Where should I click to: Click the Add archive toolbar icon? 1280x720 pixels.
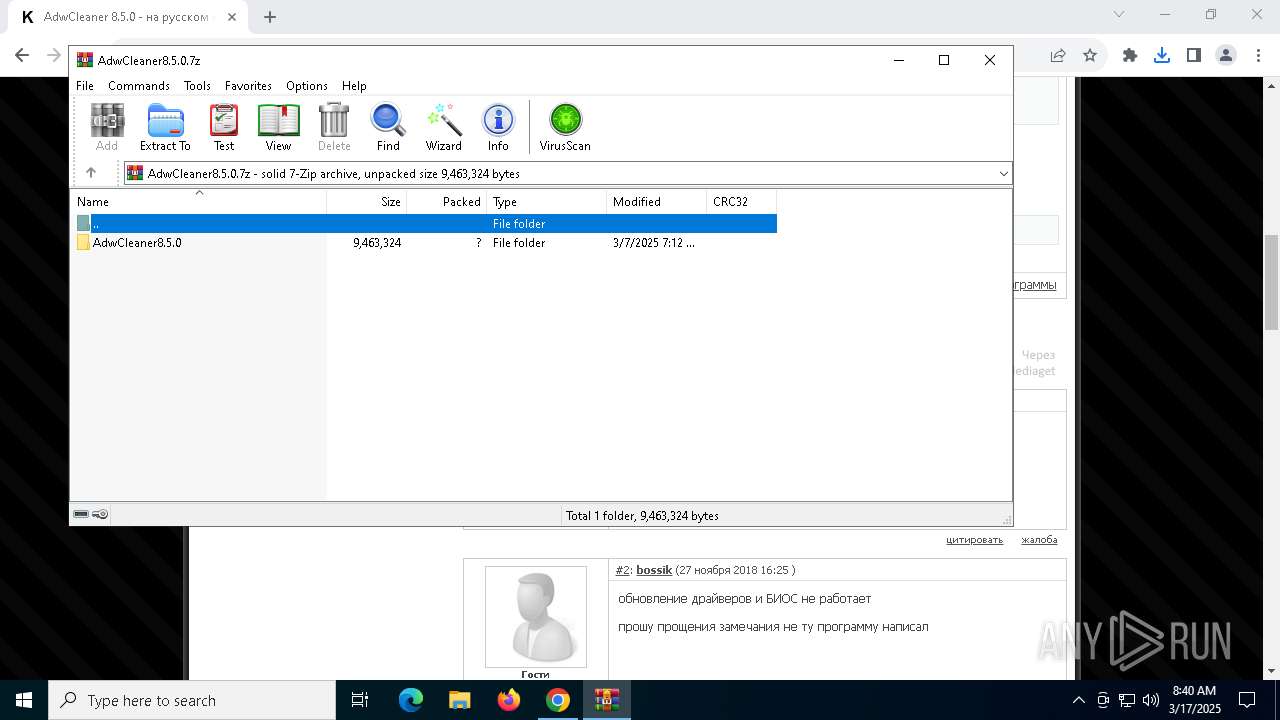[x=107, y=127]
